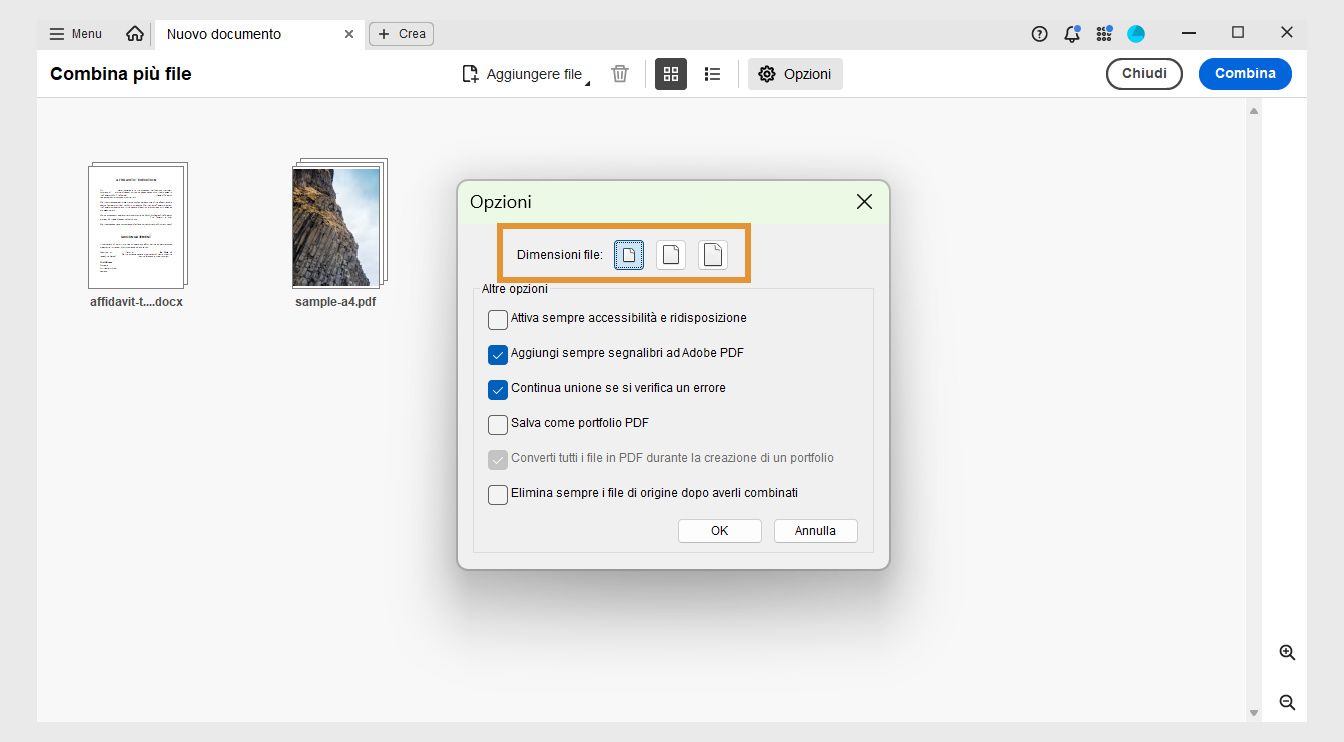1344x742 pixels.
Task: Select the largest file size option
Action: pyautogui.click(x=712, y=254)
